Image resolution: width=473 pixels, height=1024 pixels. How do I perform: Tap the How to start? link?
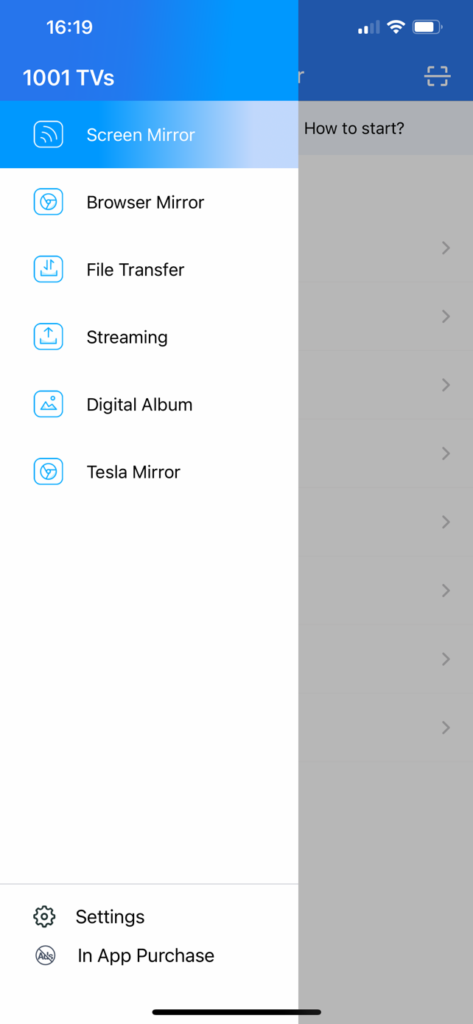click(354, 128)
